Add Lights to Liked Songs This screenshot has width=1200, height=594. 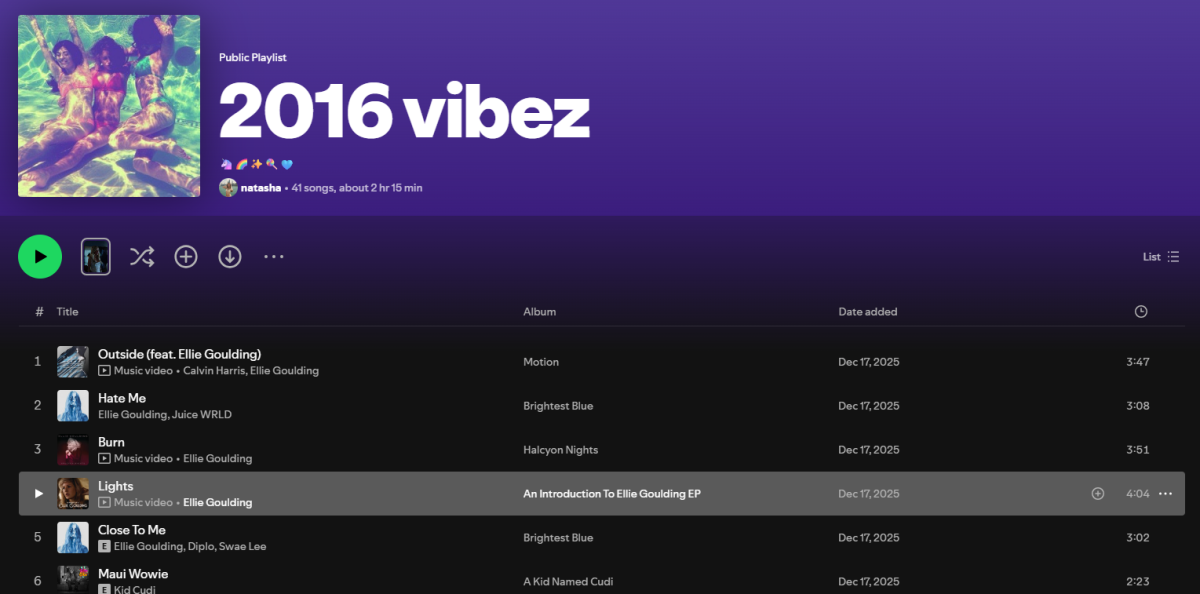[x=1098, y=494]
